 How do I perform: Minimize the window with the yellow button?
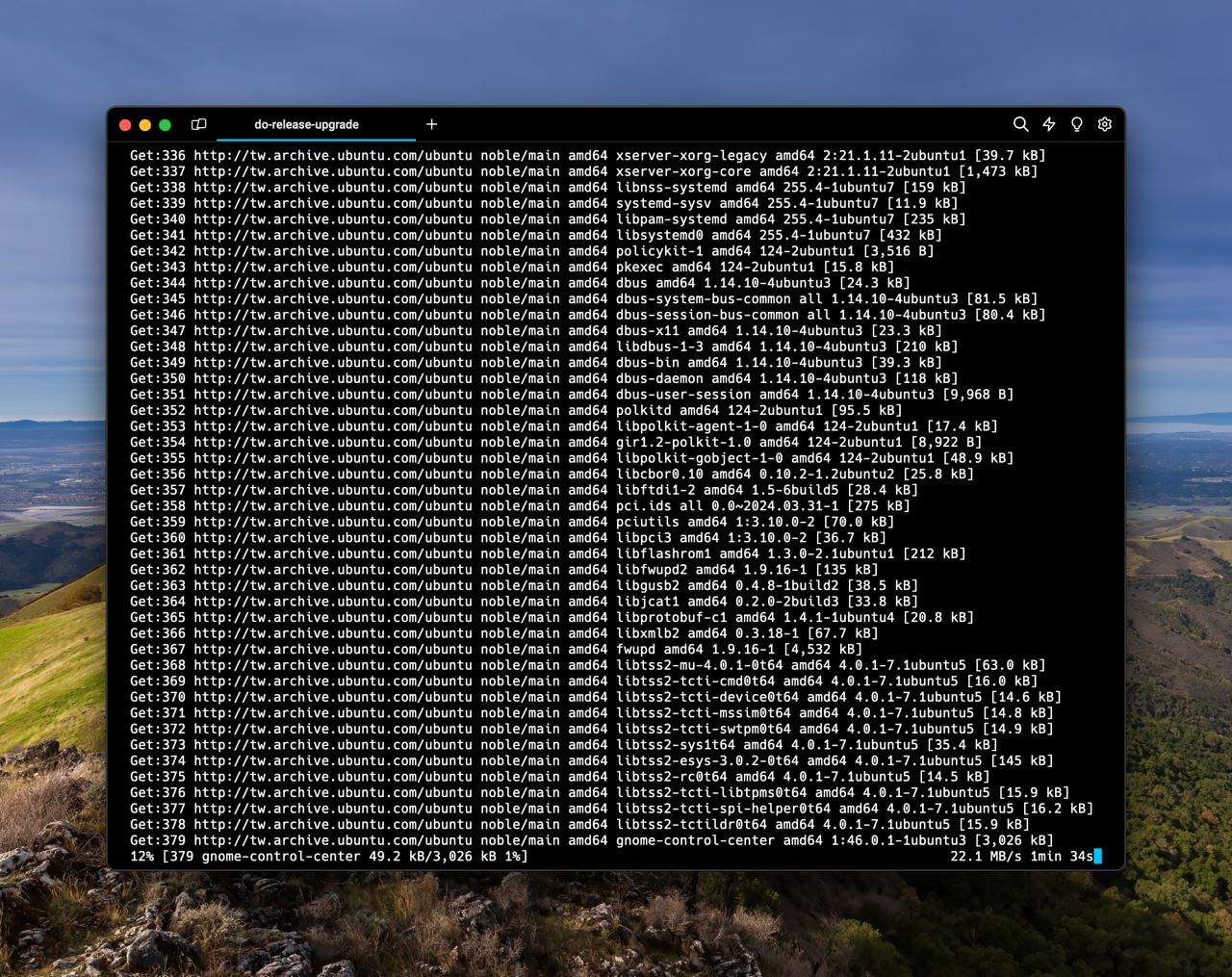(x=145, y=125)
